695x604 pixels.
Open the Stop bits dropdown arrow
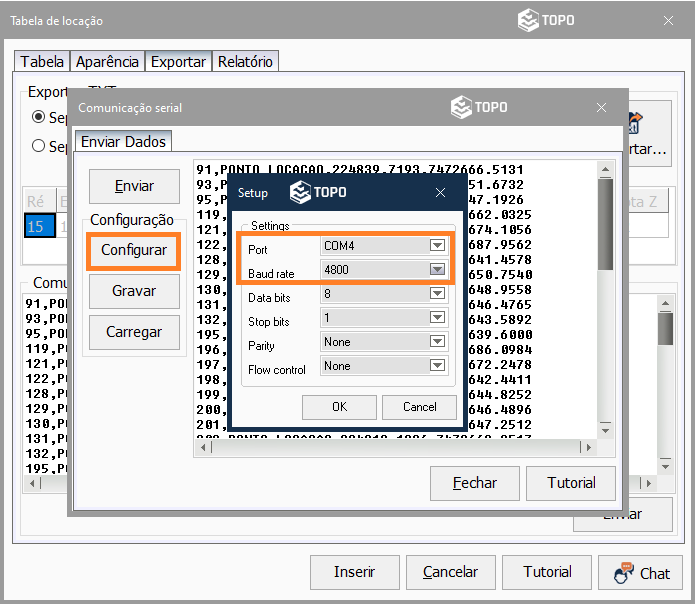436,318
